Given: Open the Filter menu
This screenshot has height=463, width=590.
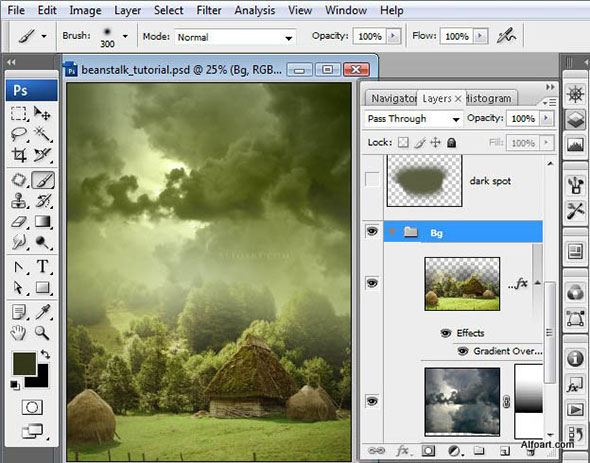Looking at the screenshot, I should click(209, 10).
